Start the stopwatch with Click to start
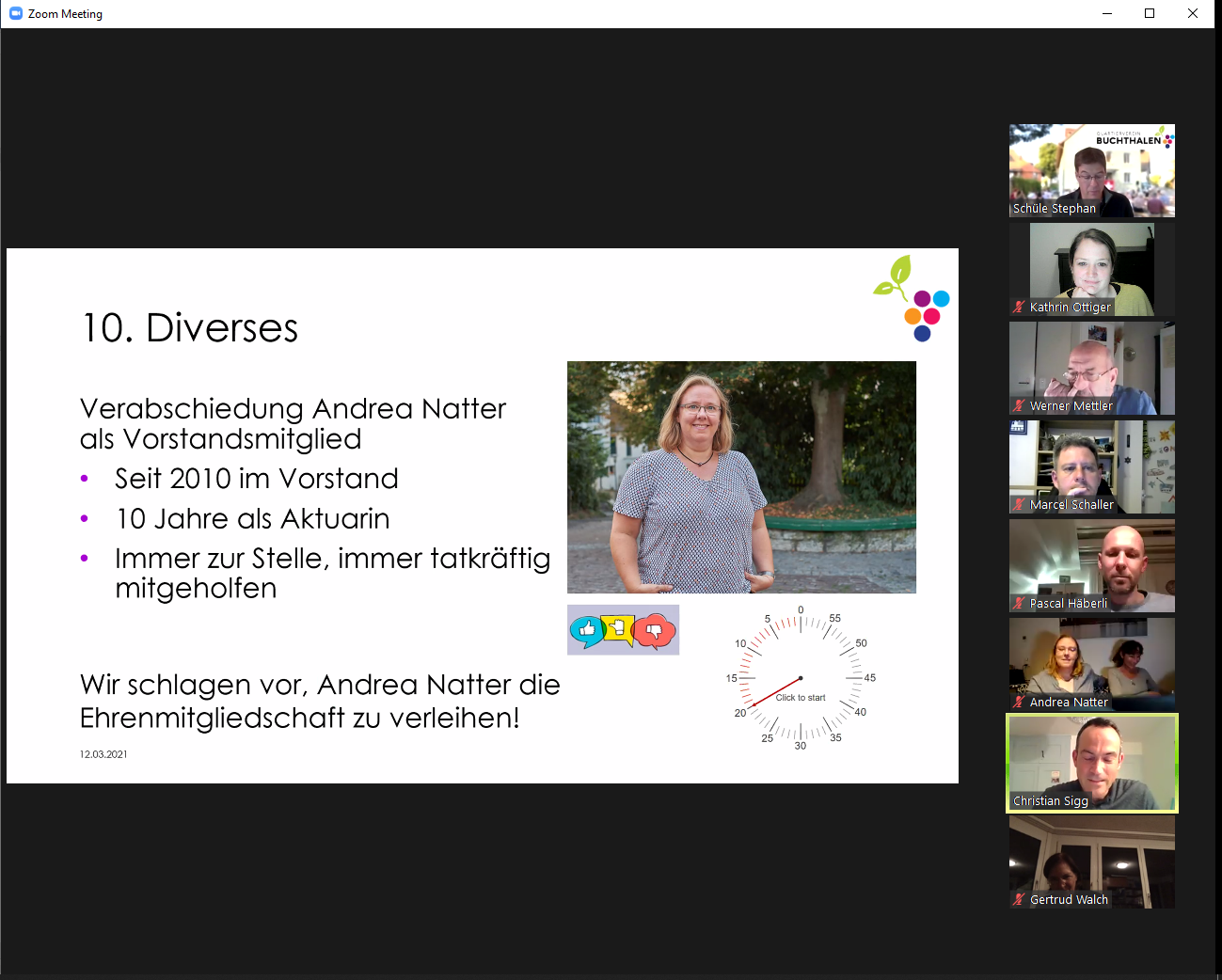Image resolution: width=1222 pixels, height=980 pixels. [x=801, y=697]
